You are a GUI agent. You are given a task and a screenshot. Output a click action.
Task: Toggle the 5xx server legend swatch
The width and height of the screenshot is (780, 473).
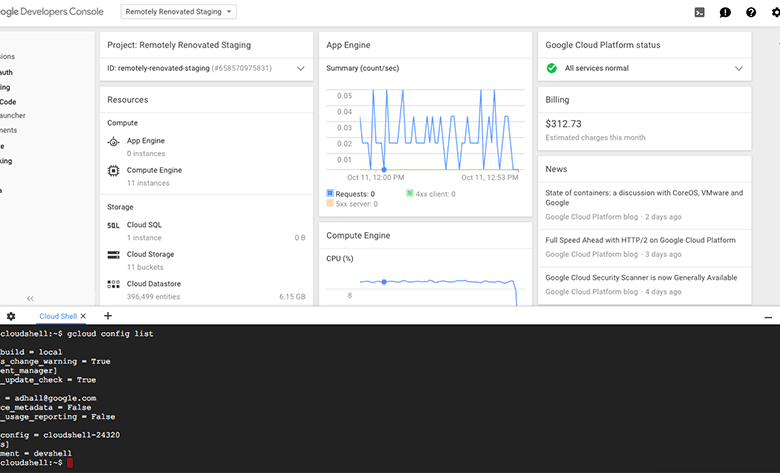point(330,203)
